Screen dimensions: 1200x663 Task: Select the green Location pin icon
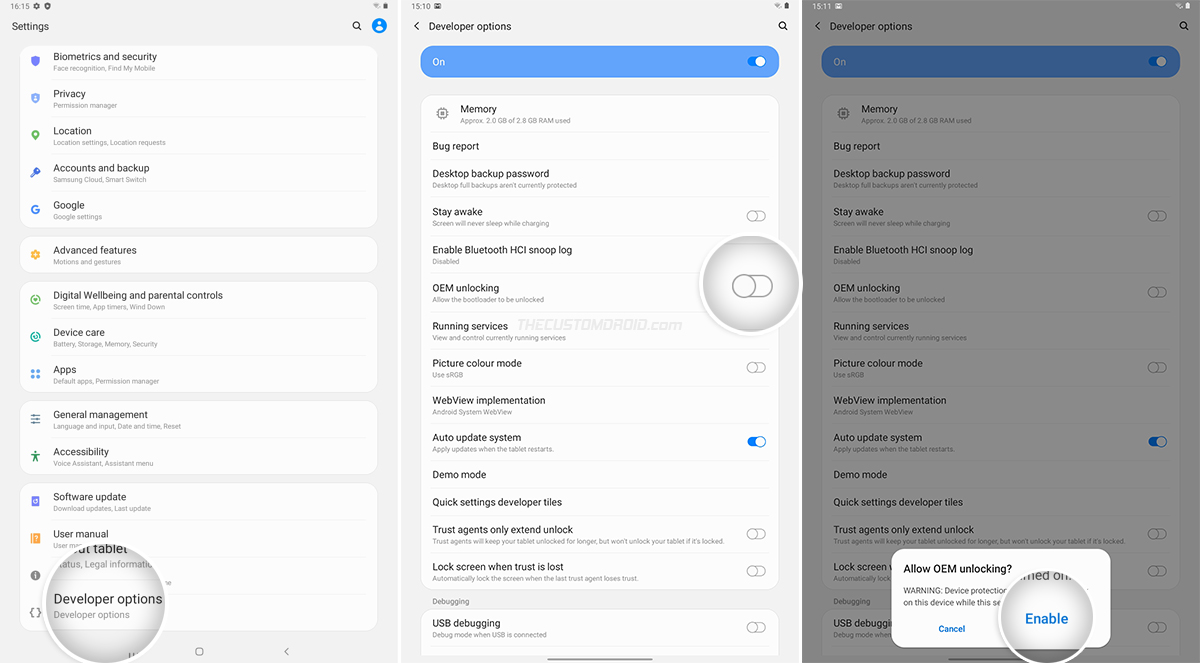(35, 135)
